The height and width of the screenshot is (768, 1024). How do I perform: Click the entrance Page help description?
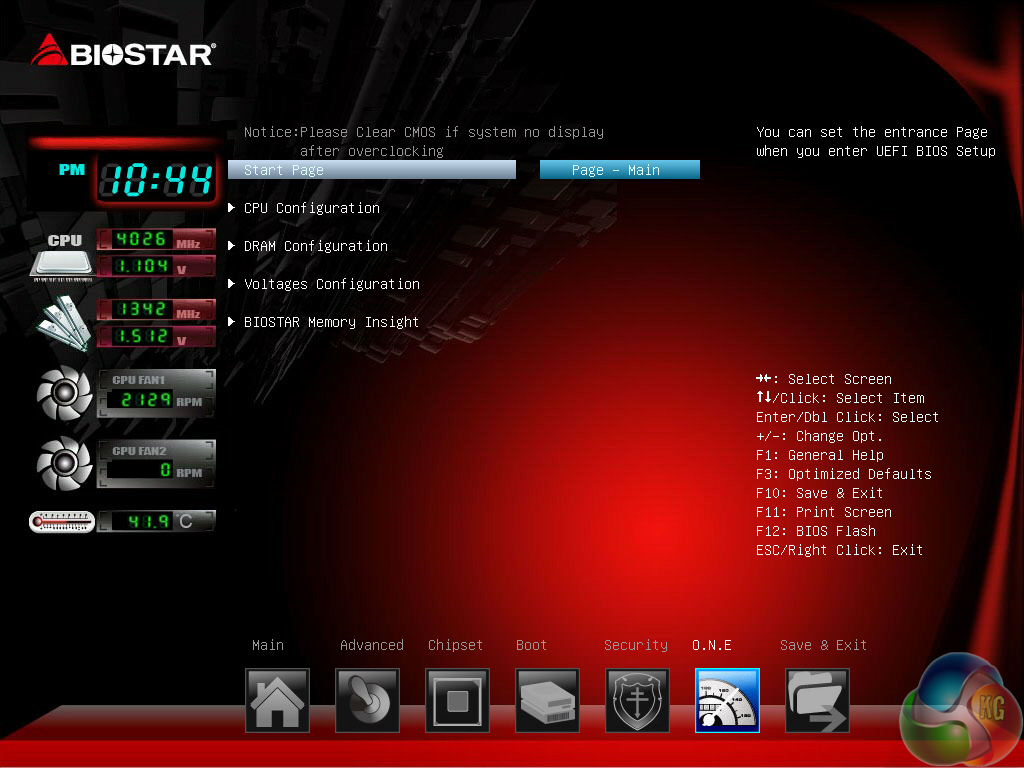click(876, 142)
